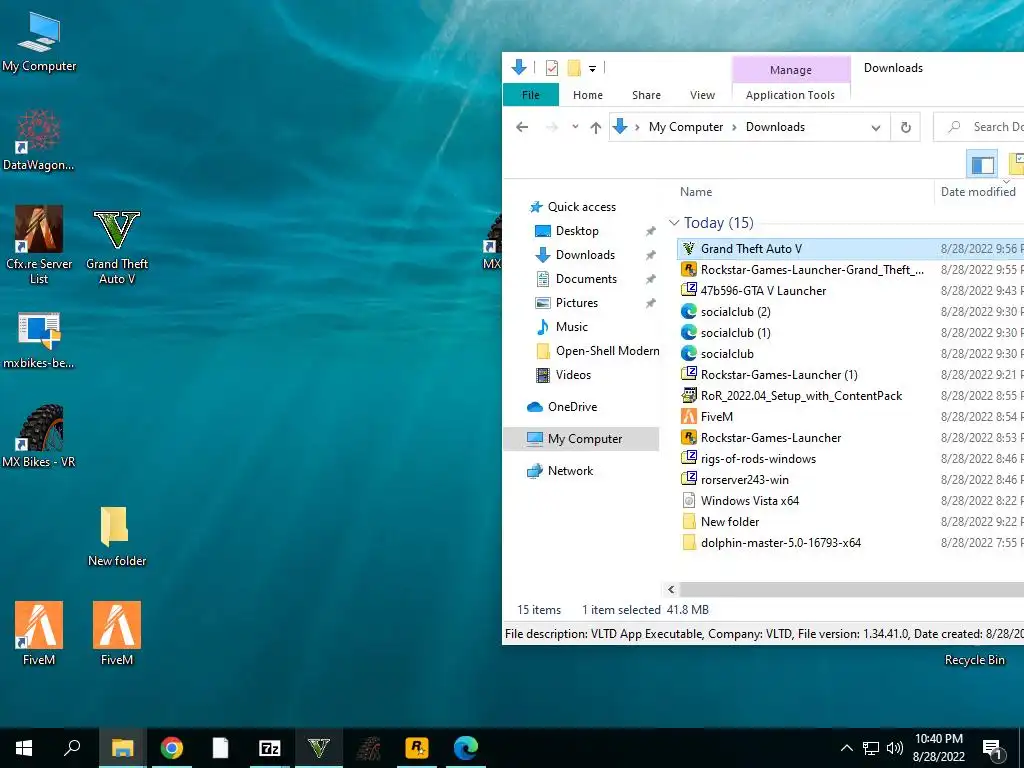The height and width of the screenshot is (768, 1024).
Task: Open Desktop in navigation pane
Action: pos(577,231)
